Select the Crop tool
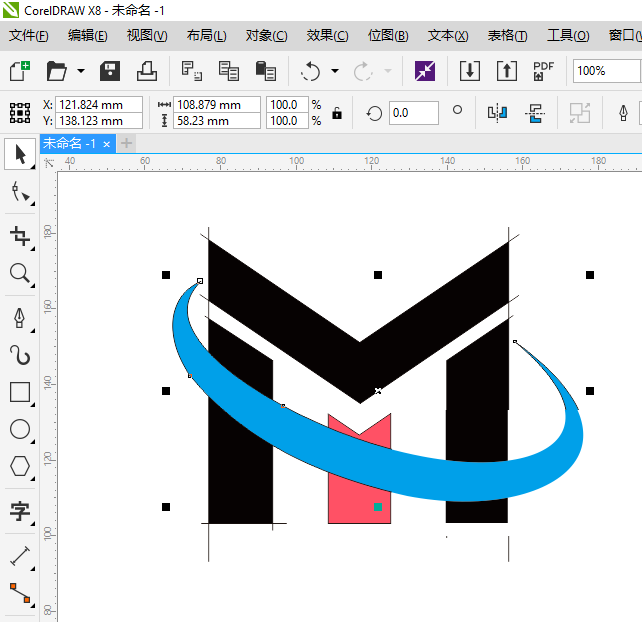642x622 pixels. click(x=19, y=236)
